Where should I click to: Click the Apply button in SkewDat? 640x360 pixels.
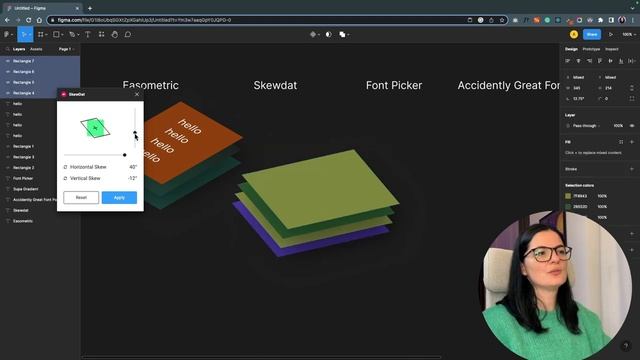coord(119,198)
